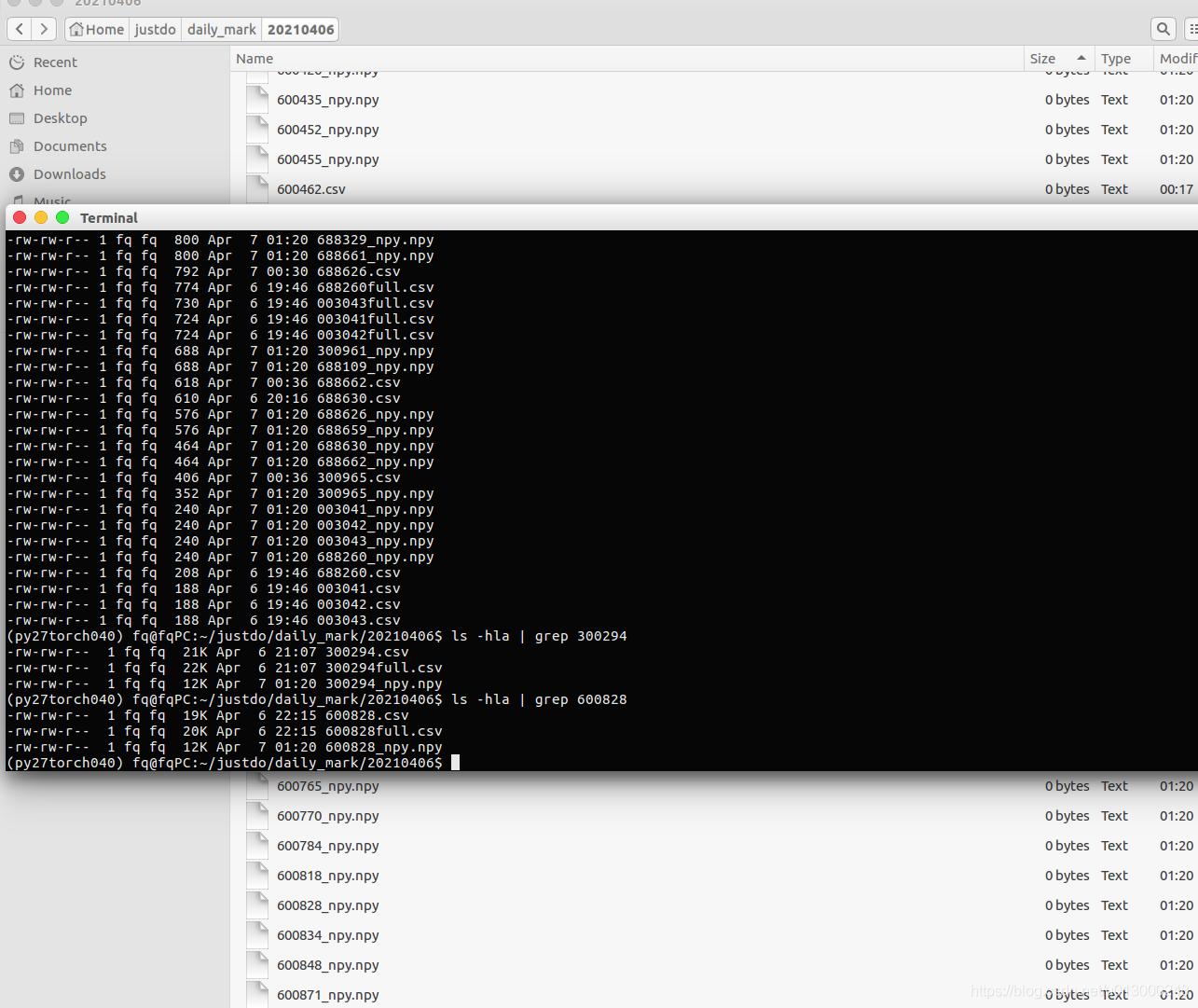Select file 600435_npy.npy
The image size is (1198, 1008).
327,100
